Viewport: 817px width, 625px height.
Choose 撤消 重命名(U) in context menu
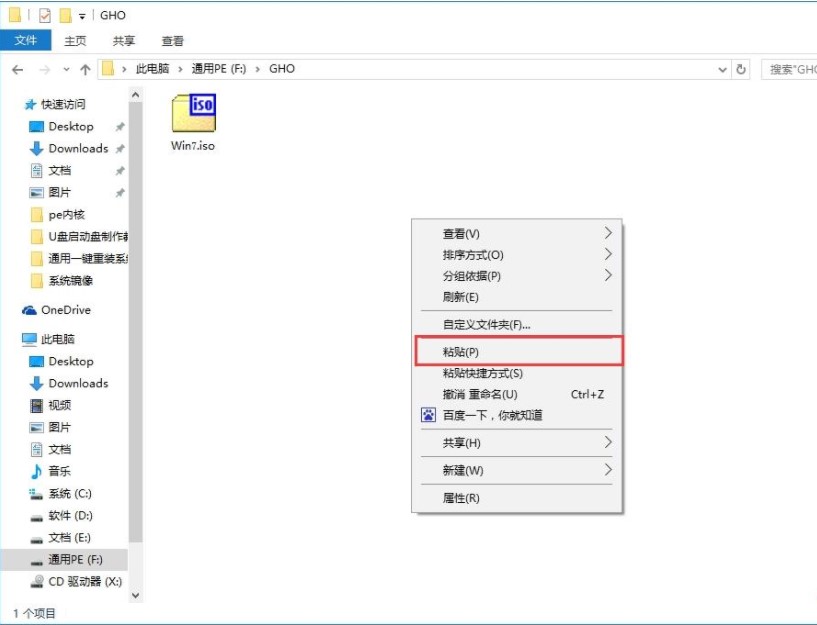coord(516,394)
